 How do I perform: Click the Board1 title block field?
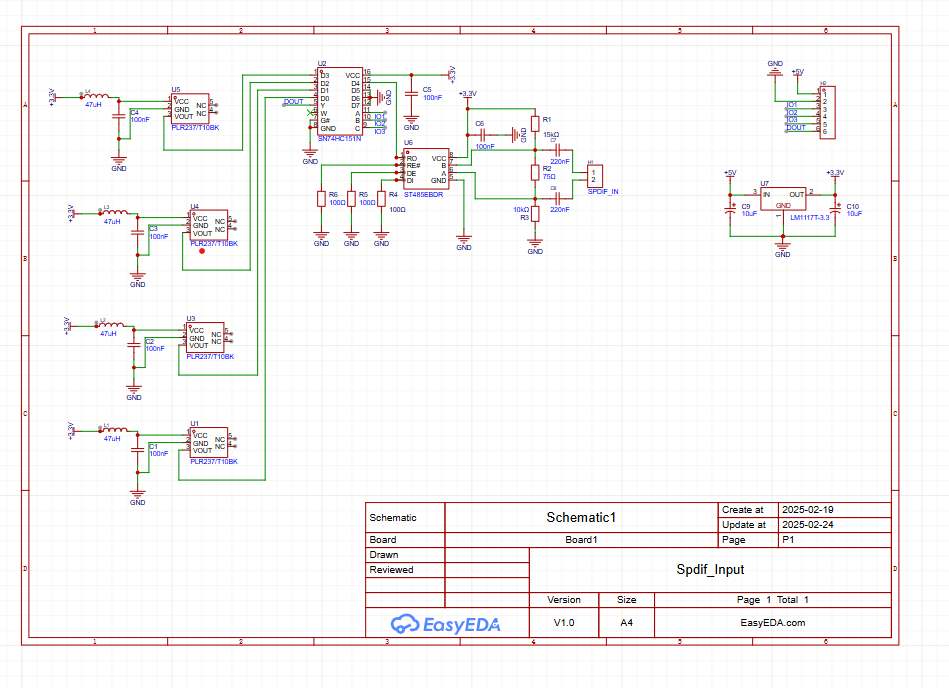(x=581, y=540)
